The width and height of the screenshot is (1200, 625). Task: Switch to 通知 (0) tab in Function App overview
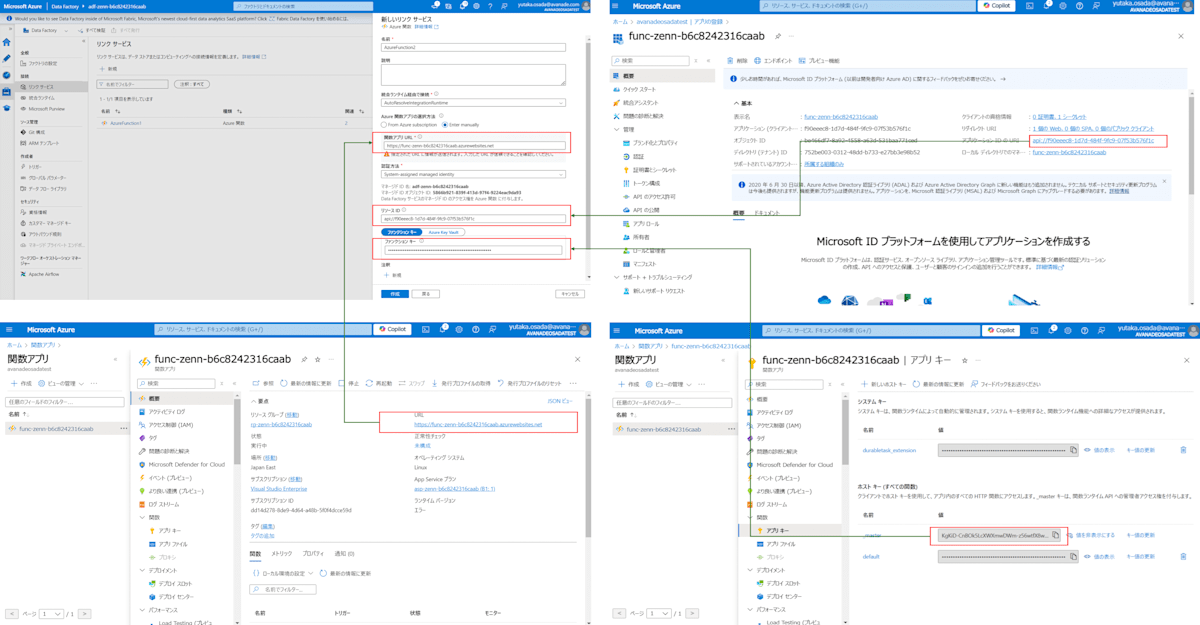(x=344, y=553)
